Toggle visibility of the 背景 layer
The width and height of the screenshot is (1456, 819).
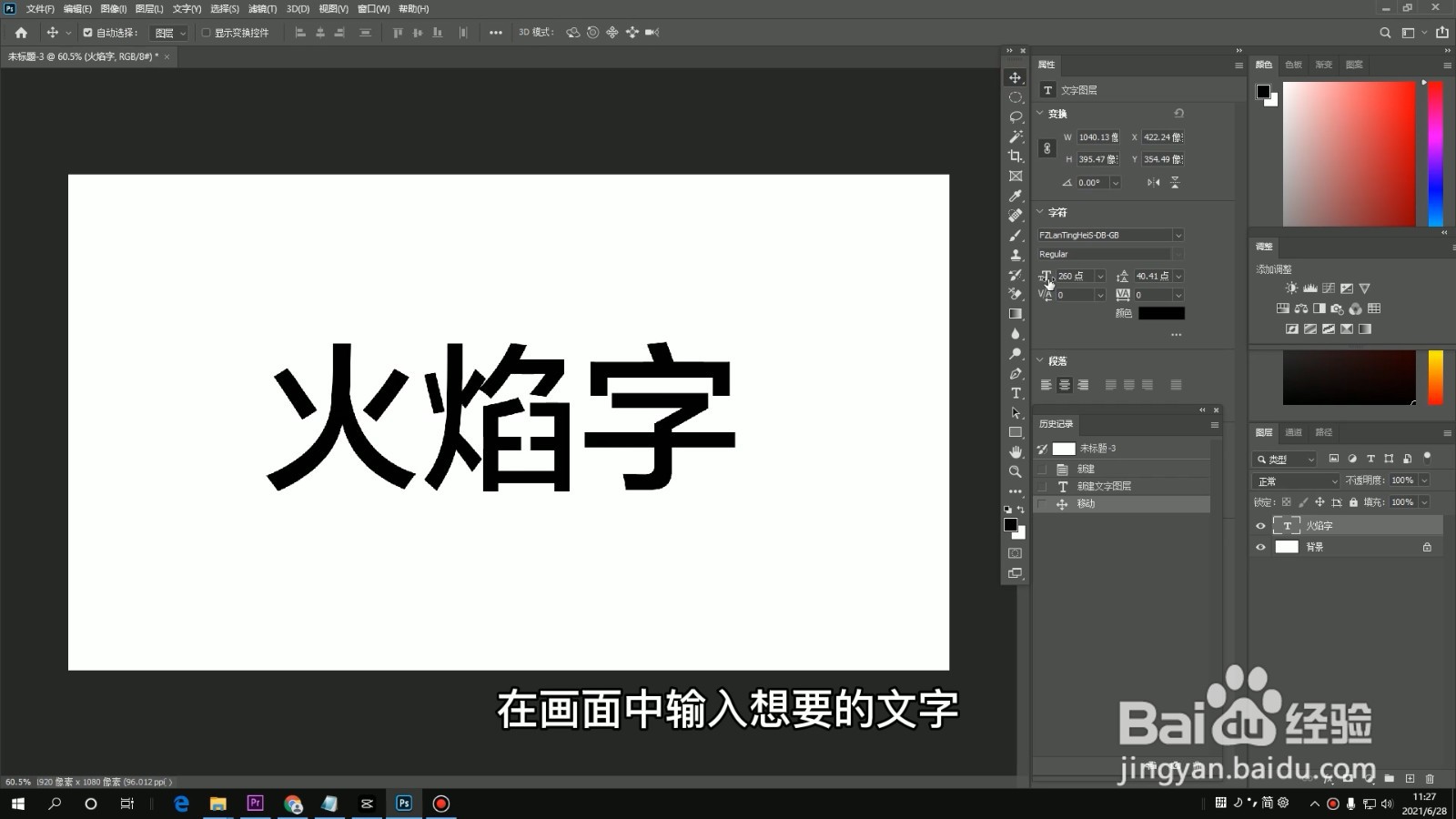pos(1260,547)
